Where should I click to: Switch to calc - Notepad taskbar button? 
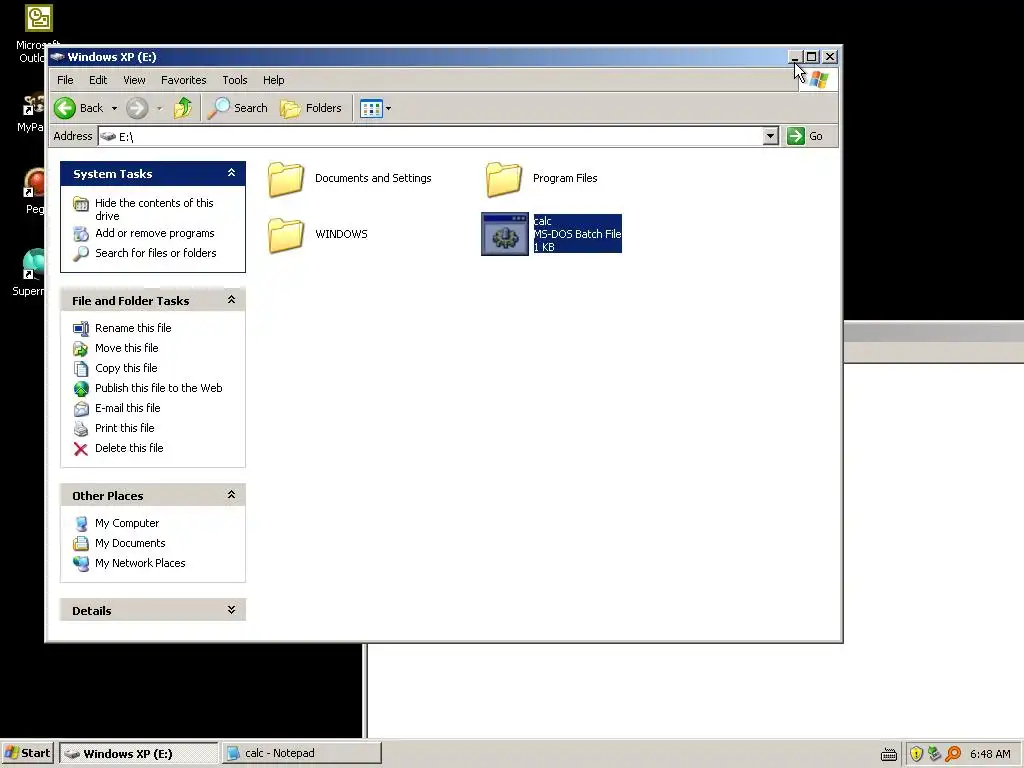coord(302,753)
